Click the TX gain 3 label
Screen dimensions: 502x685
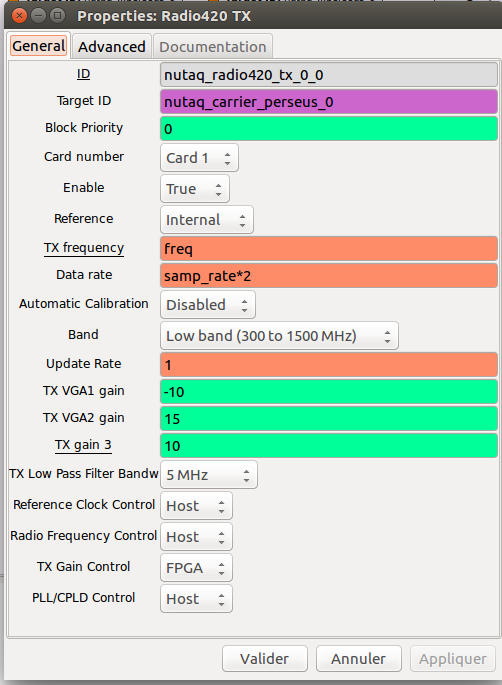pos(83,445)
